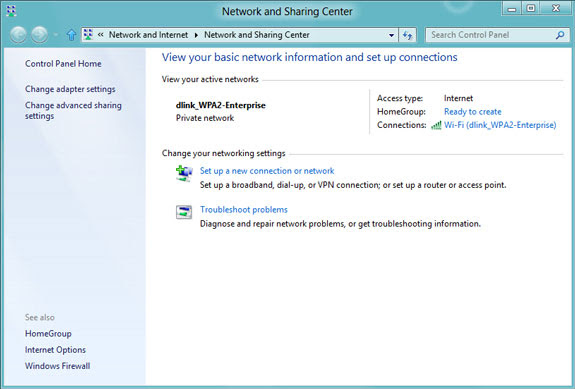This screenshot has height=389, width=575.
Task: Click the dlink_WPA2-Enterprise network name
Action: tap(220, 105)
